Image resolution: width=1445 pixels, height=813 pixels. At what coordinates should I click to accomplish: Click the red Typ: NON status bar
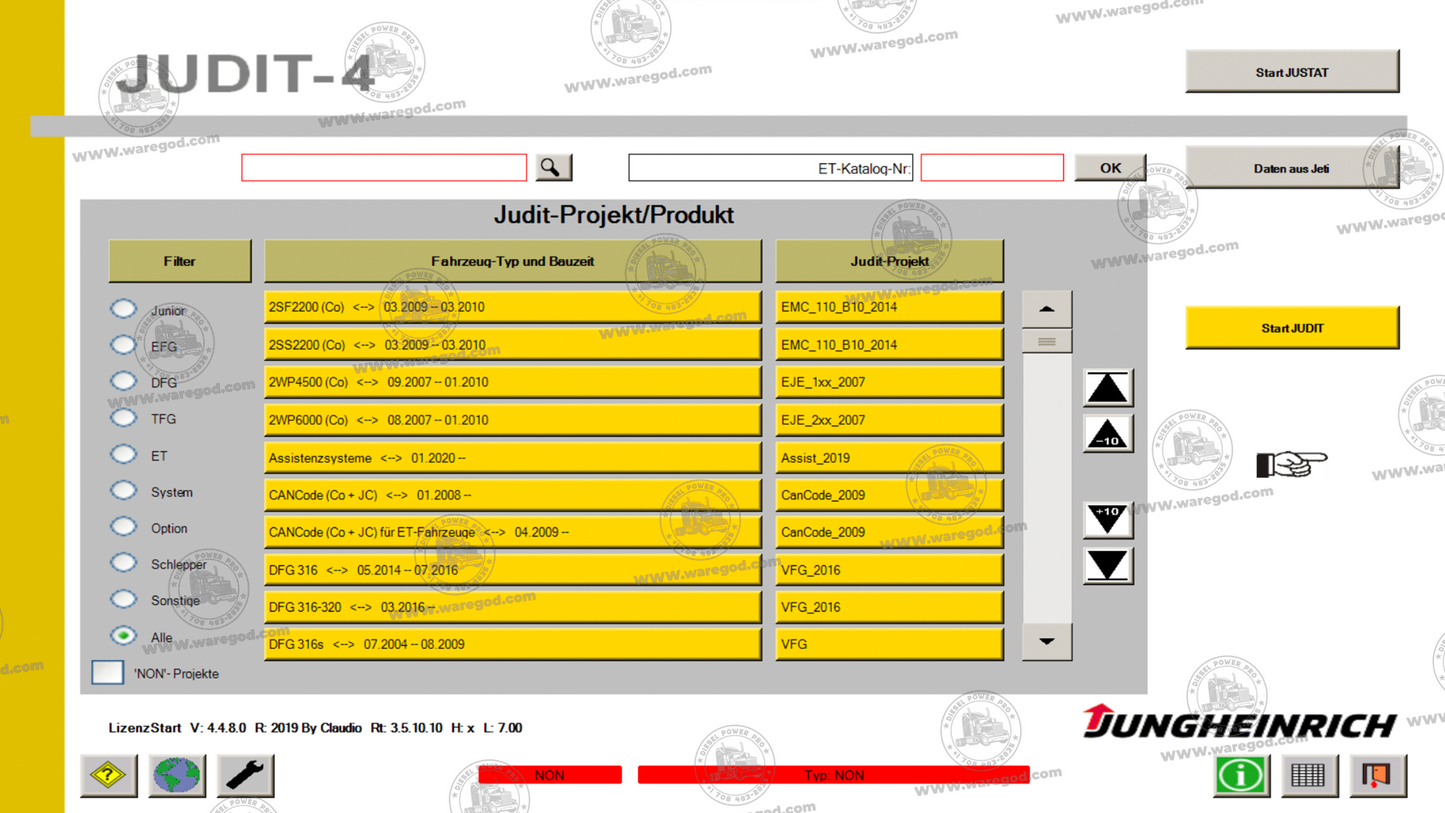click(834, 775)
